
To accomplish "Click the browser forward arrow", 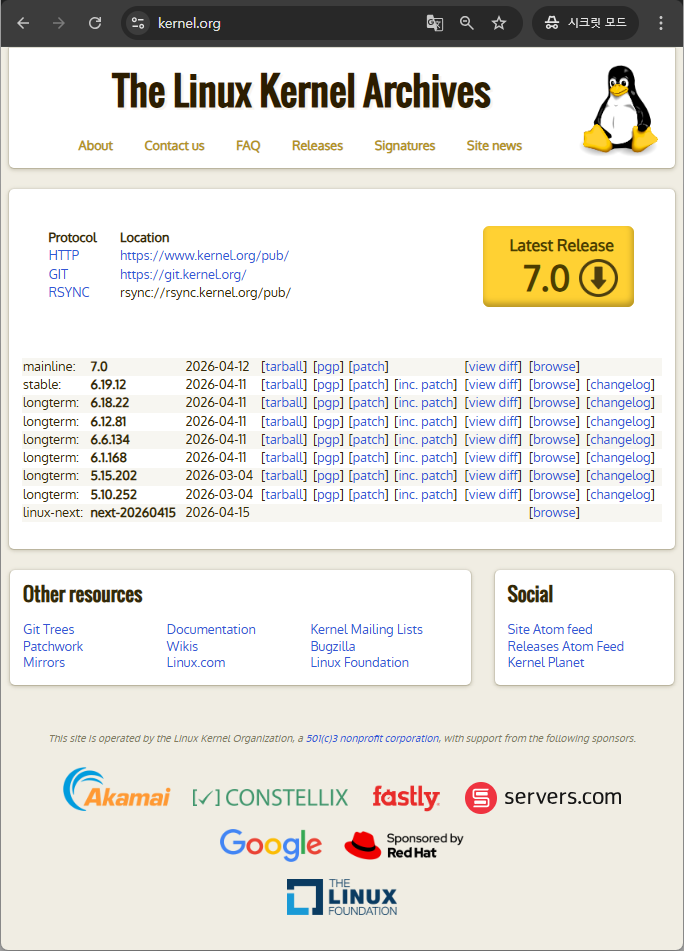I will (59, 23).
